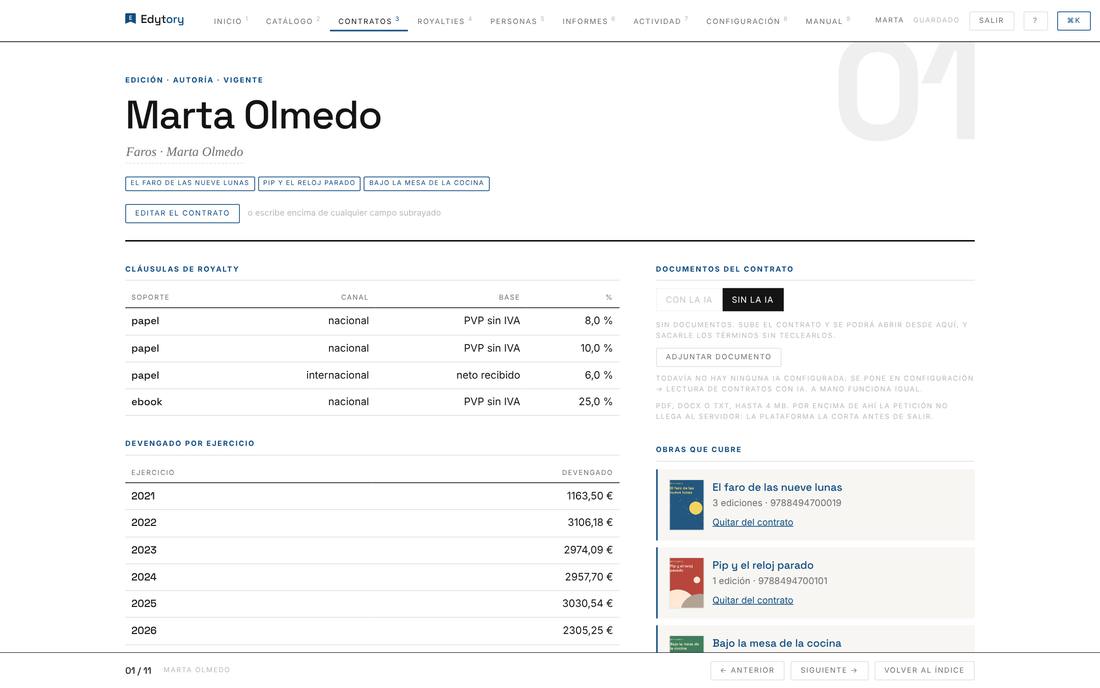This screenshot has width=1100, height=688.
Task: Click Adjuntar documento button
Action: [x=718, y=357]
